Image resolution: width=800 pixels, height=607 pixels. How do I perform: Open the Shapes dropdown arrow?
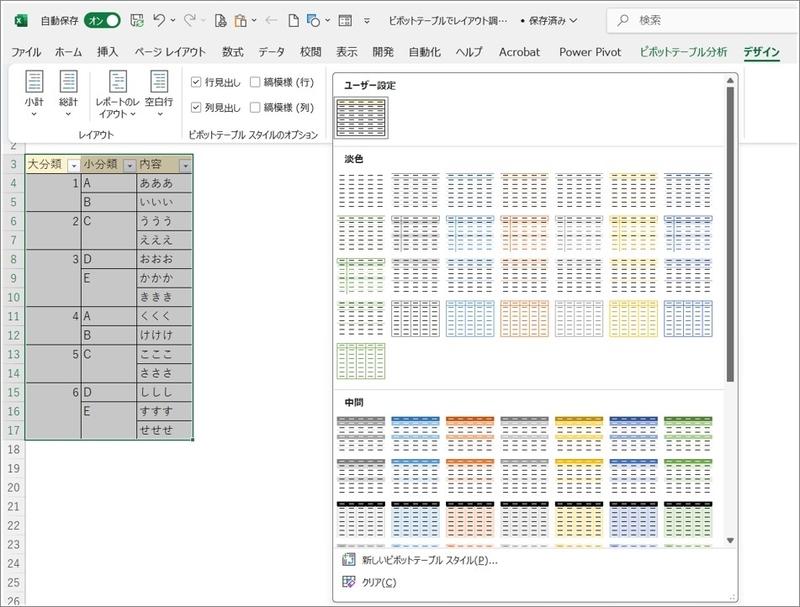coord(328,20)
